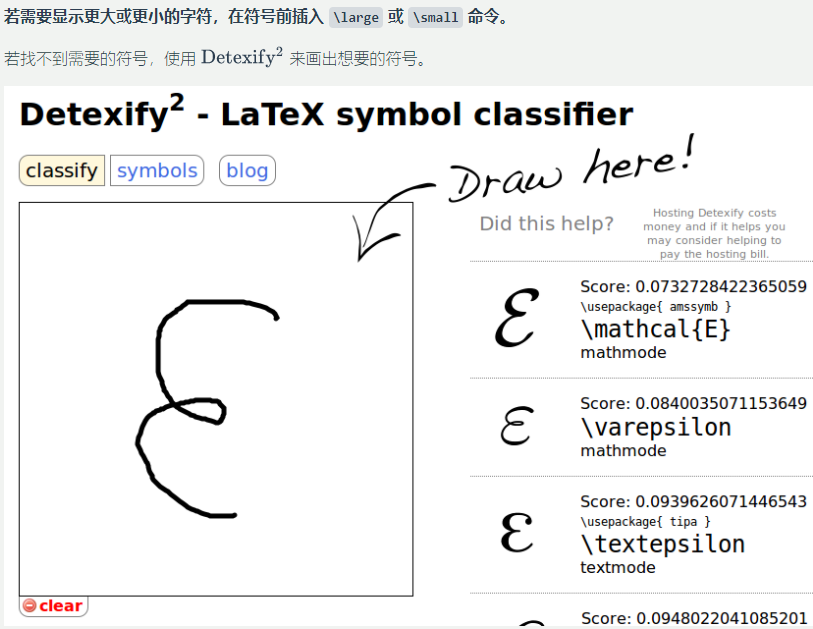Click the Detexify² formula text in paragraph

point(242,57)
